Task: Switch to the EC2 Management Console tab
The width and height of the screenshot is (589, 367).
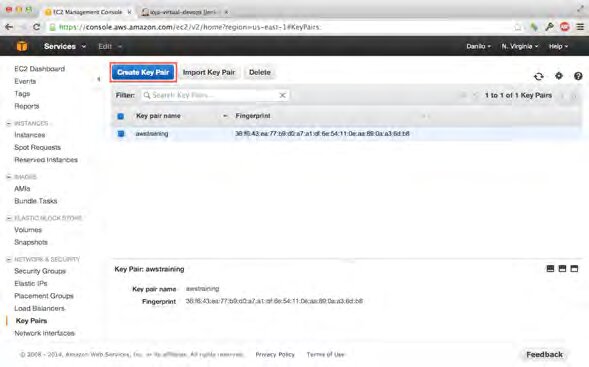Action: pyautogui.click(x=86, y=12)
